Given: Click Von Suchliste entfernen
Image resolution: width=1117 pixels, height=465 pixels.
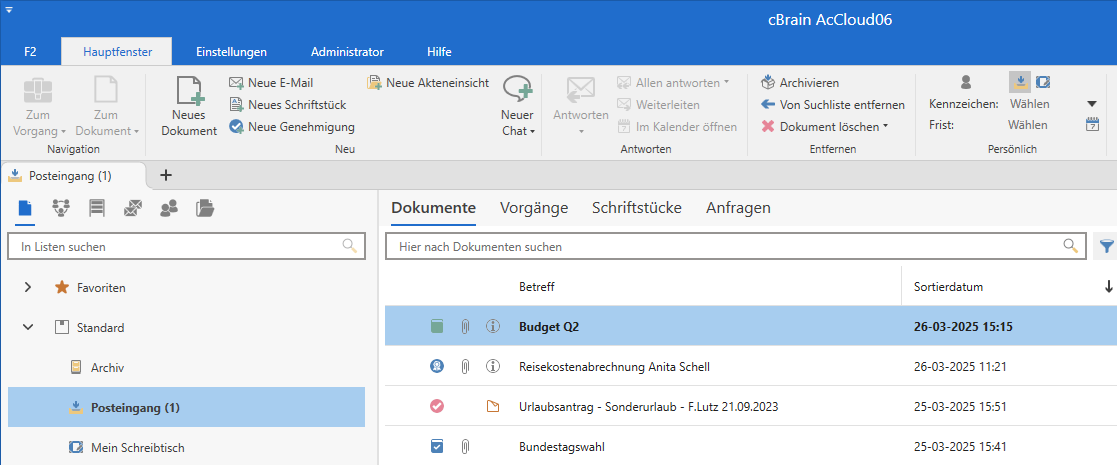Looking at the screenshot, I should [x=841, y=105].
